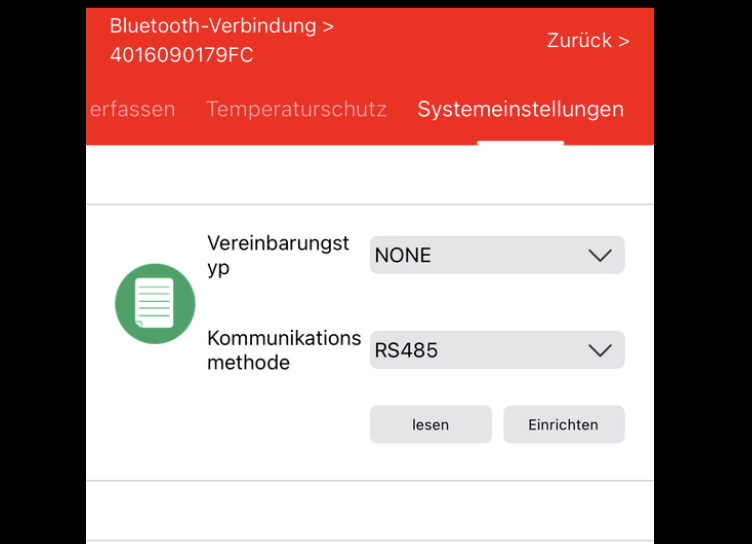Viewport: 752px width, 544px height.
Task: Open the Vereinbarungstyp dropdown showing NONE
Action: tap(497, 255)
